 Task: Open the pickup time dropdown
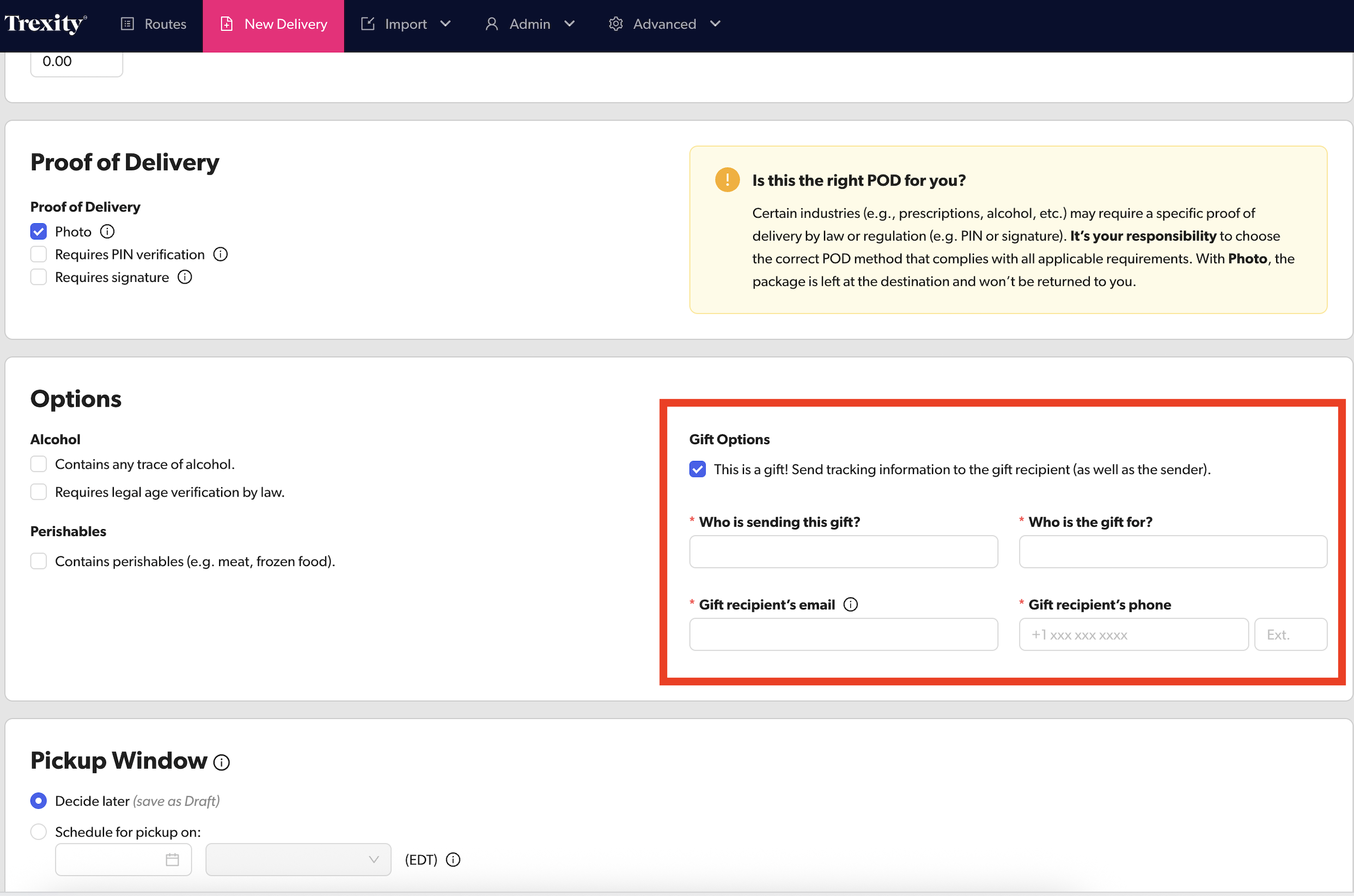coord(298,860)
